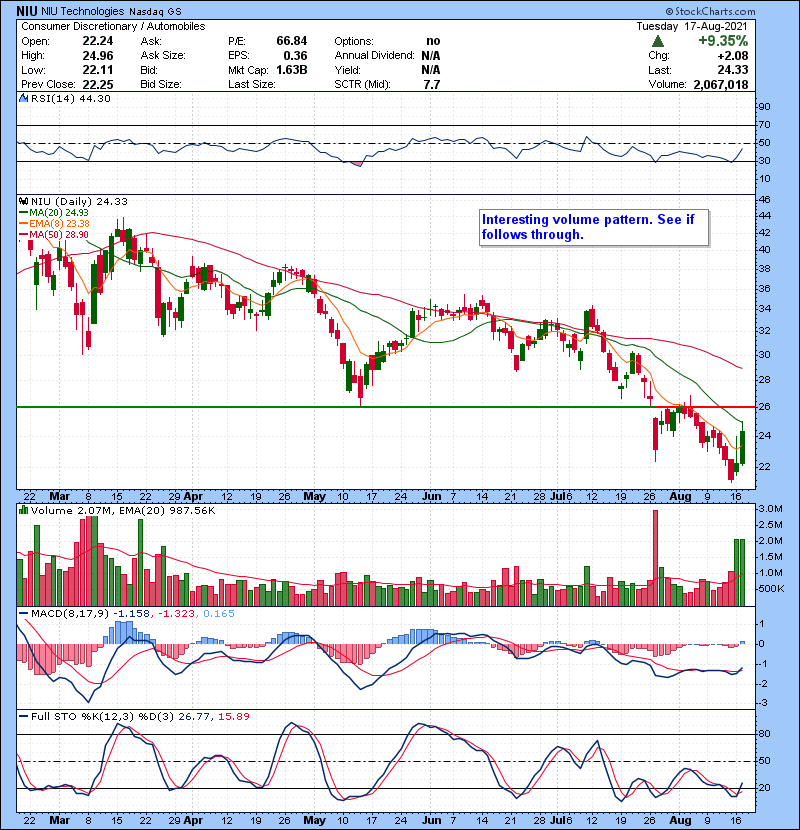
Task: Click the Volume bar chart icon
Action: (23, 510)
